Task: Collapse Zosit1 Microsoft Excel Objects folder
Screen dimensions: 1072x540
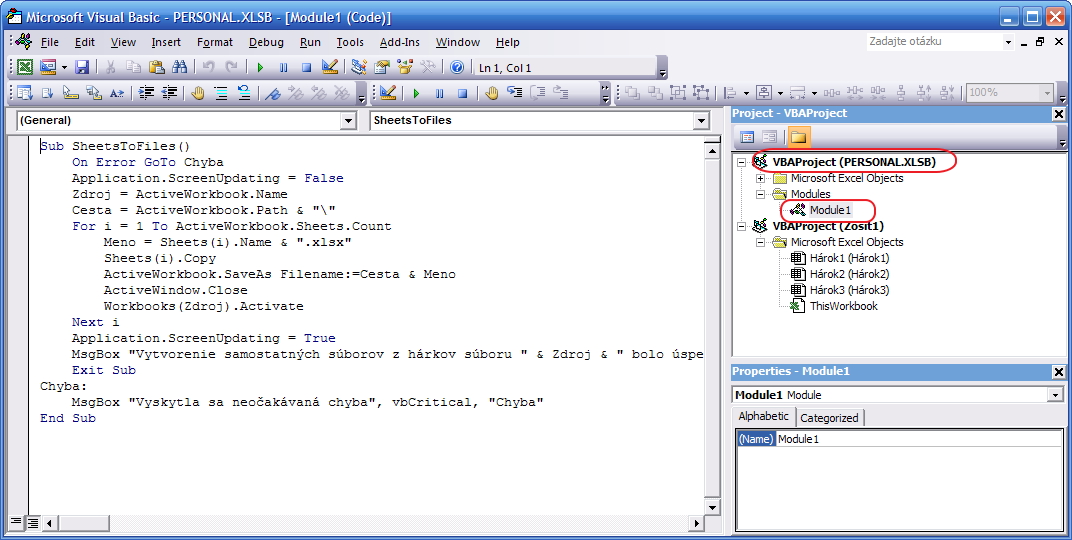Action: [760, 242]
